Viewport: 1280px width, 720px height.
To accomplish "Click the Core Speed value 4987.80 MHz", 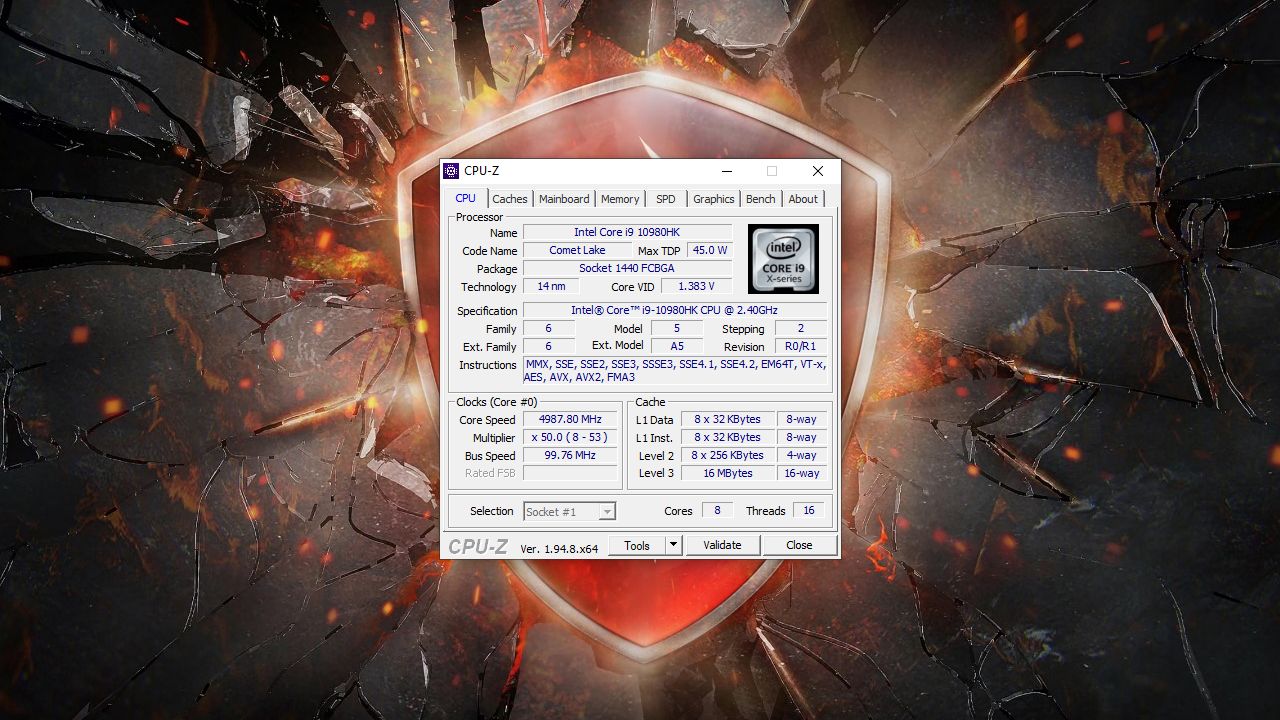I will click(x=570, y=419).
